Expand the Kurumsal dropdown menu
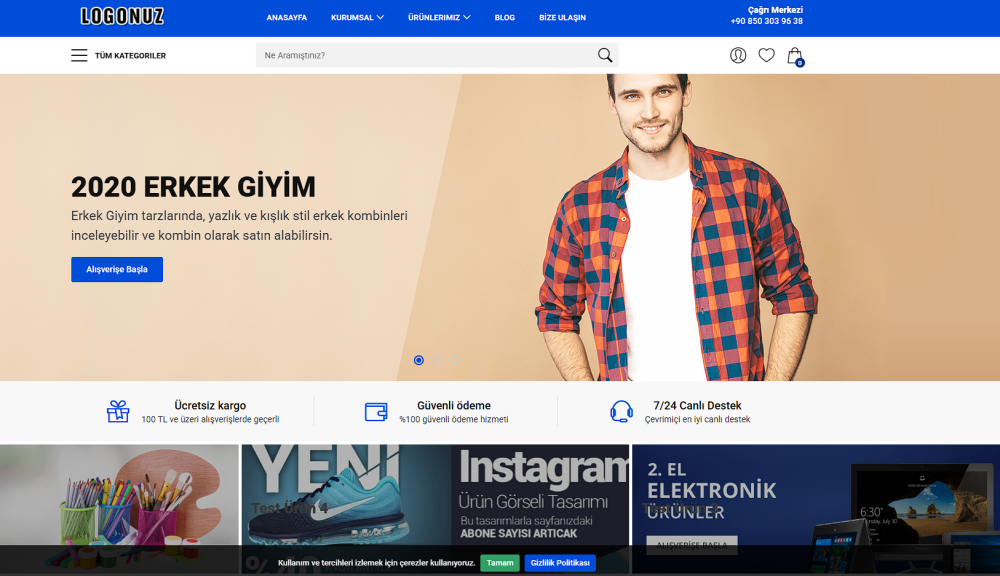 (357, 18)
